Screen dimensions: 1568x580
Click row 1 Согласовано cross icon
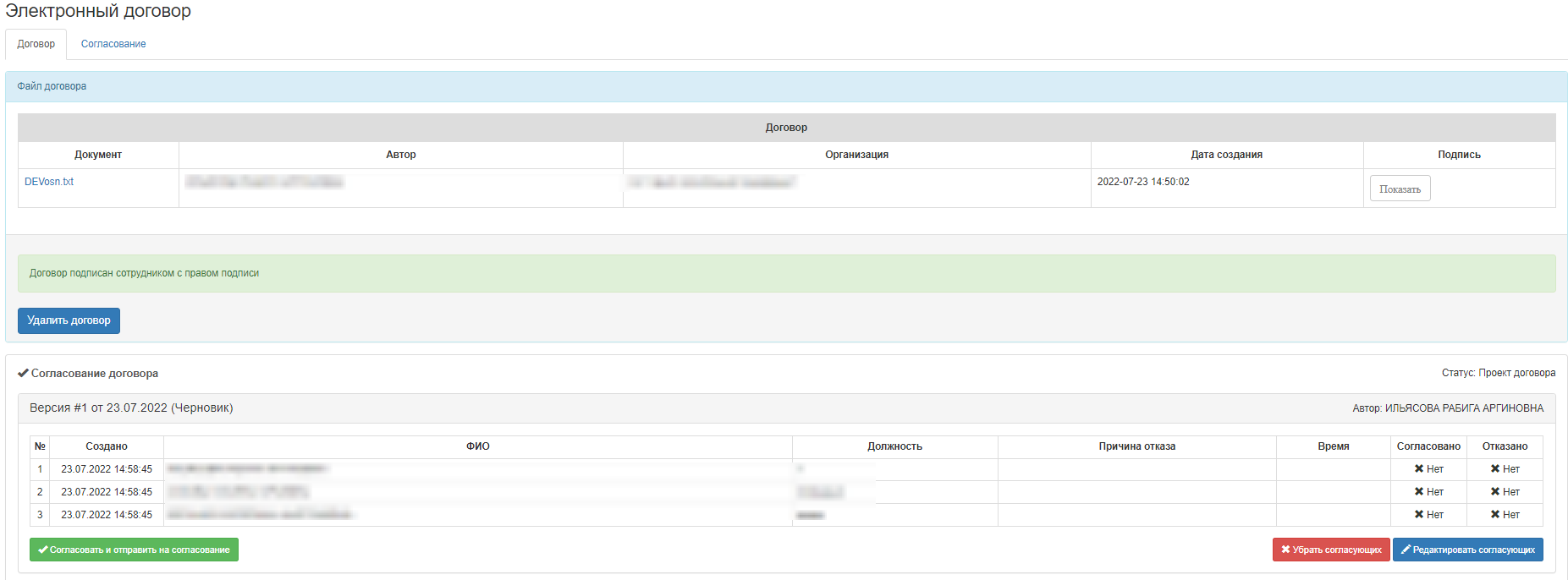coord(1419,469)
